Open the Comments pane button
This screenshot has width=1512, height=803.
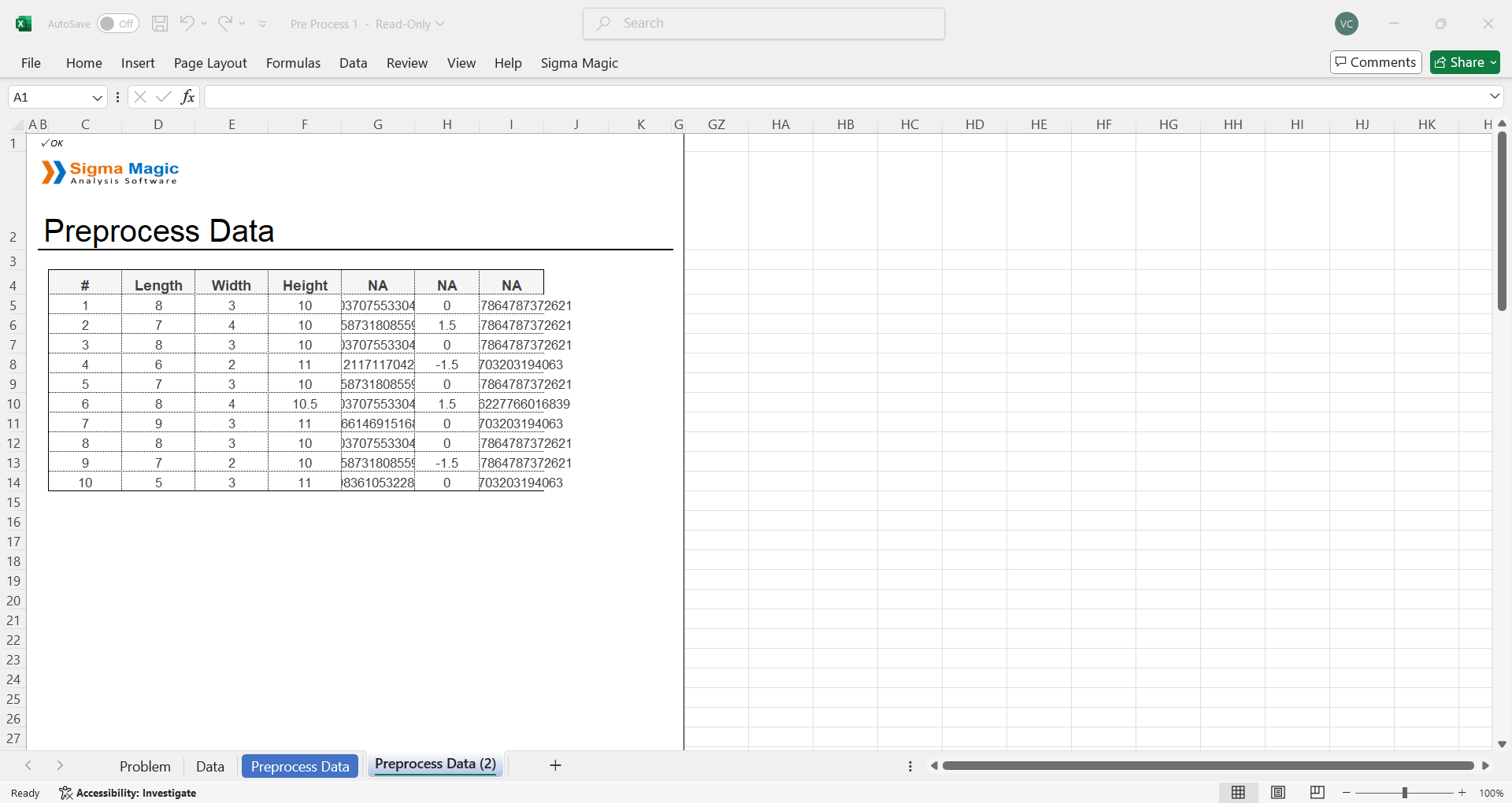1375,62
